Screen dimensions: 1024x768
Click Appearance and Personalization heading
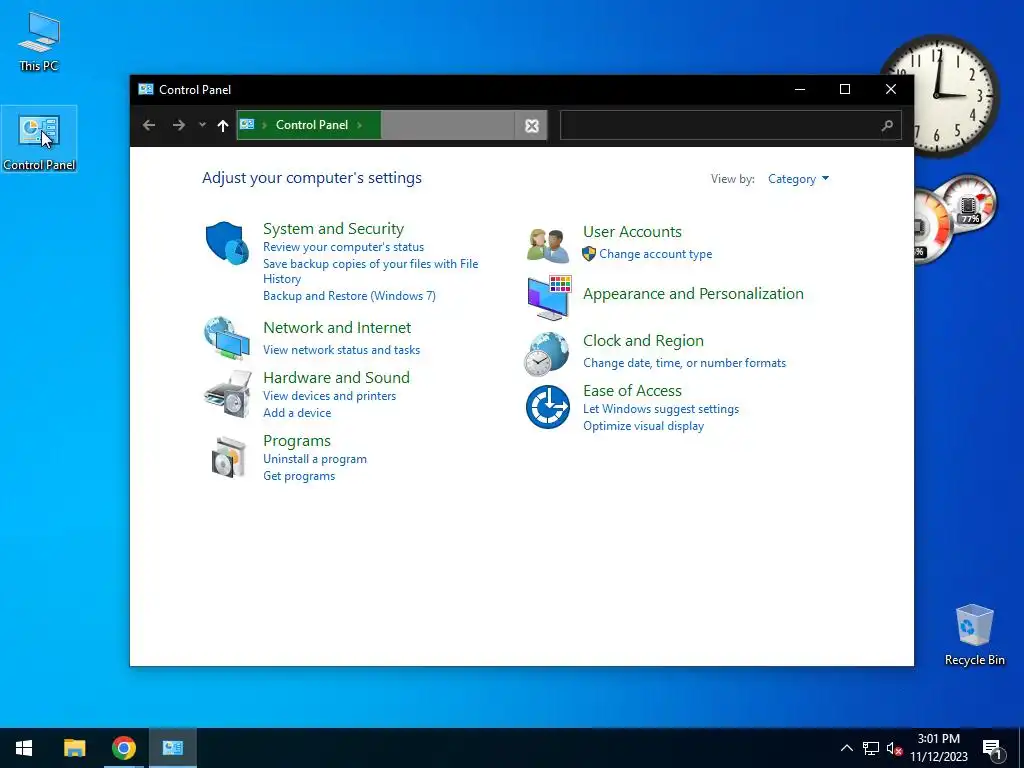tap(693, 294)
